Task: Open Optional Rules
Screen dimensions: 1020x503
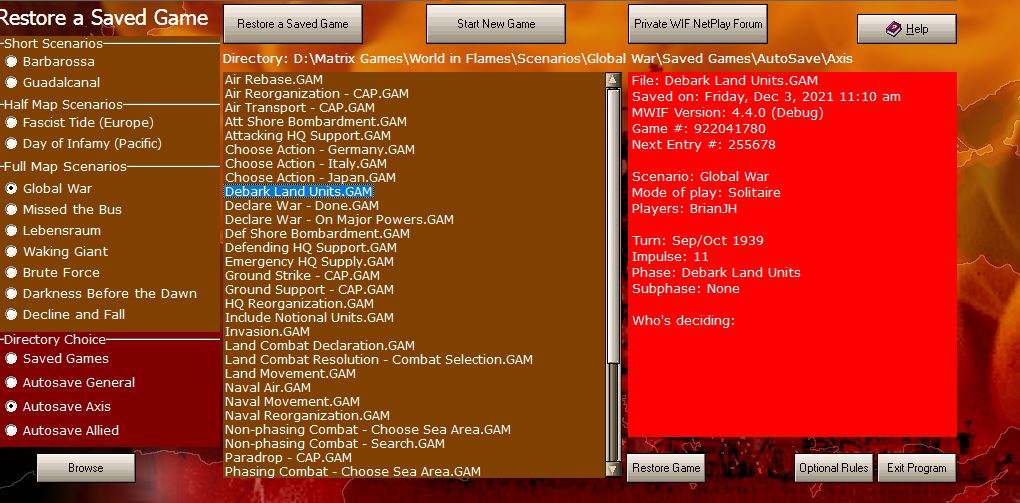Action: tap(834, 468)
